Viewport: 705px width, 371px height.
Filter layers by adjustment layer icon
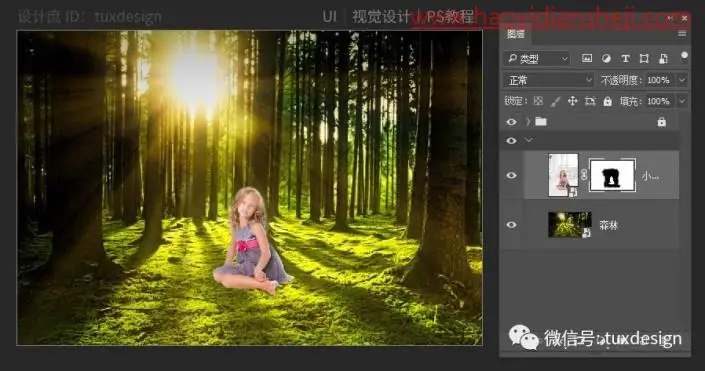[x=606, y=58]
